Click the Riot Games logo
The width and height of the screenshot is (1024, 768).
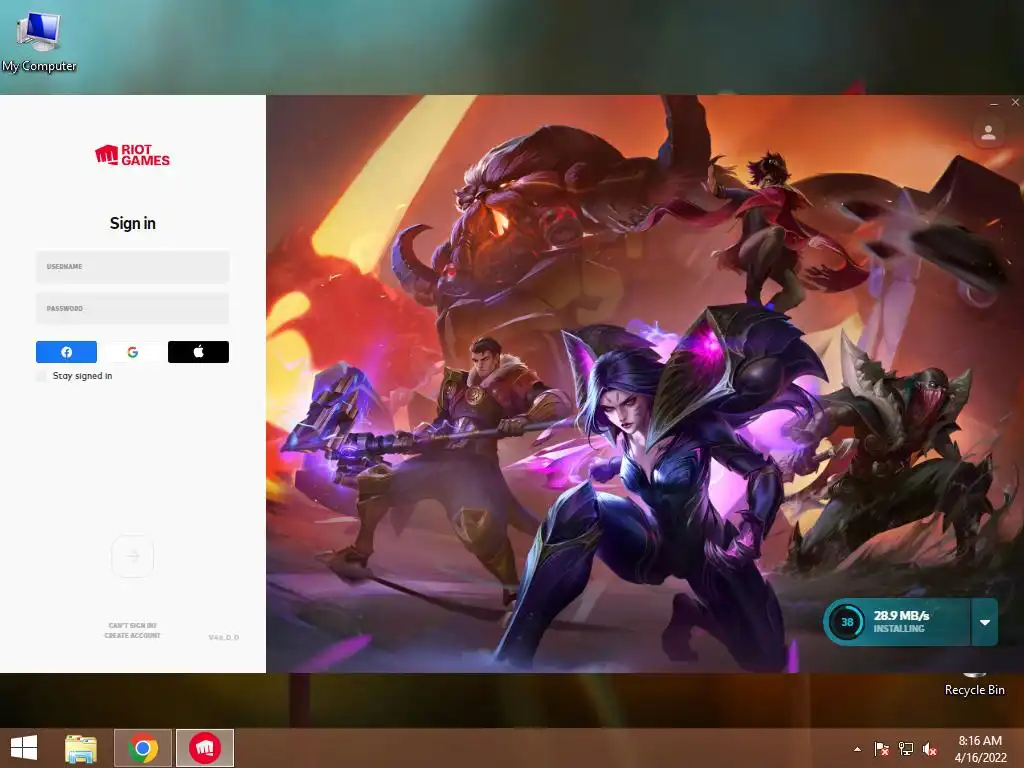coord(133,155)
